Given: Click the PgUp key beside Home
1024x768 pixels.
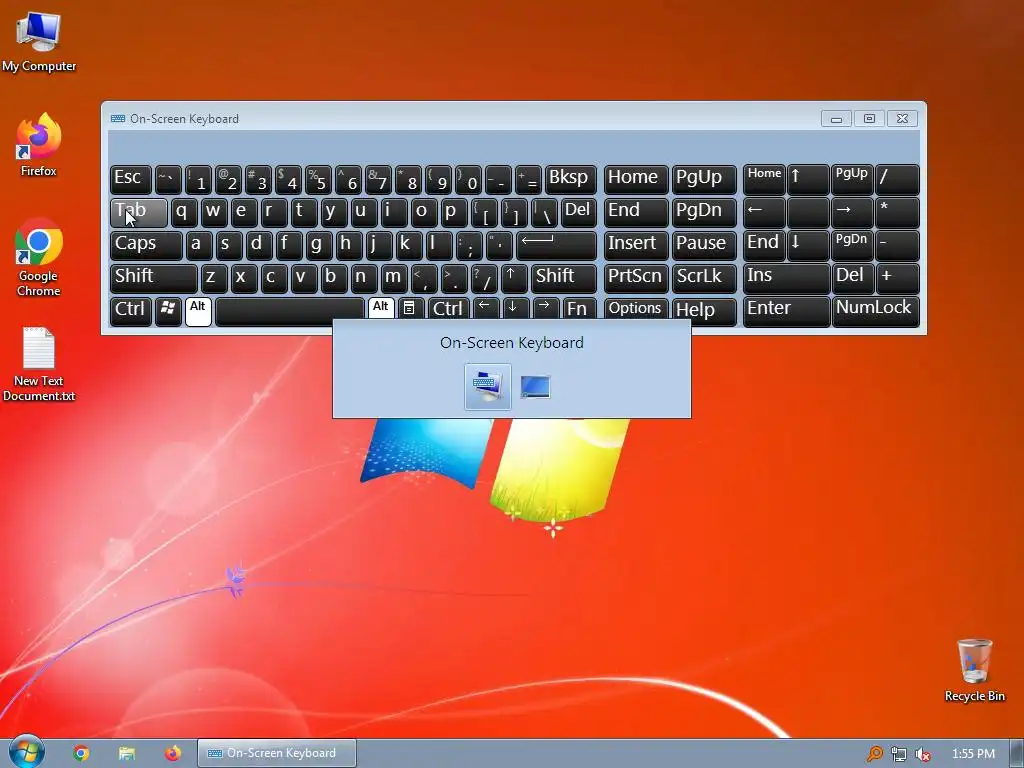Looking at the screenshot, I should coord(703,179).
